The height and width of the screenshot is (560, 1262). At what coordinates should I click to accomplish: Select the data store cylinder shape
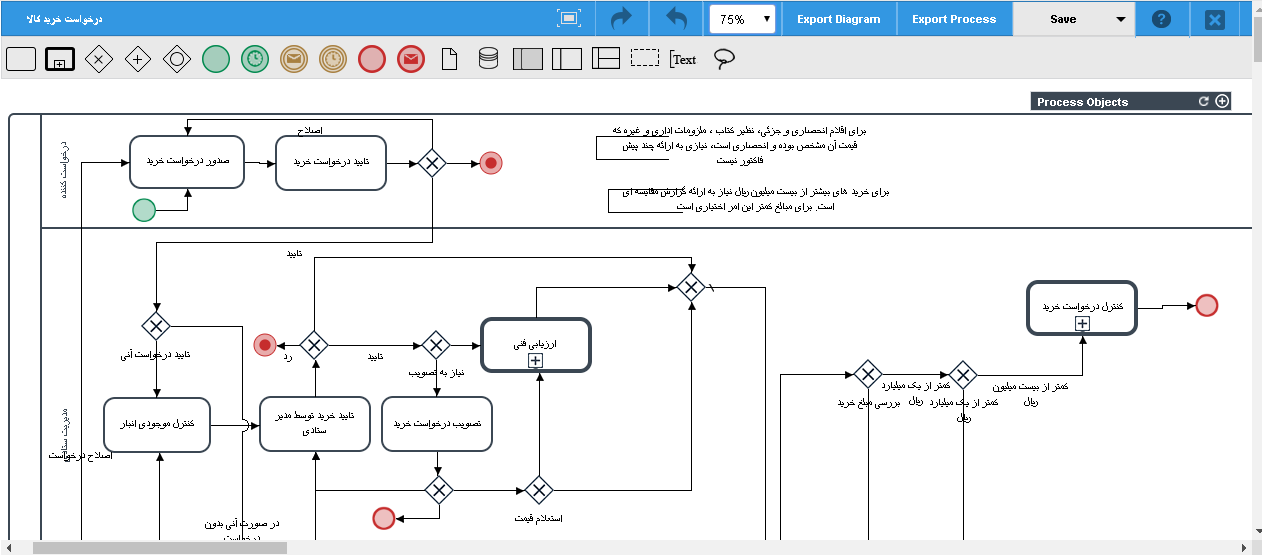pyautogui.click(x=488, y=59)
